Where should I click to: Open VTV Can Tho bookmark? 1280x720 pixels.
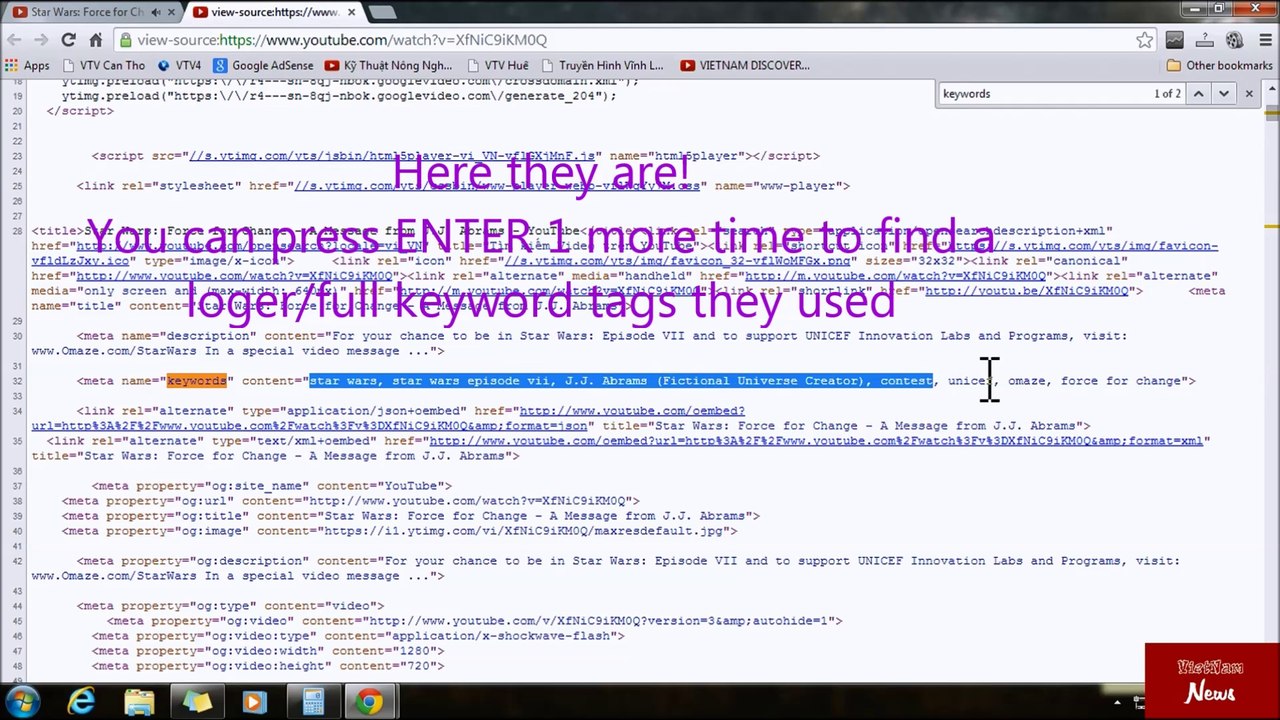coord(102,65)
